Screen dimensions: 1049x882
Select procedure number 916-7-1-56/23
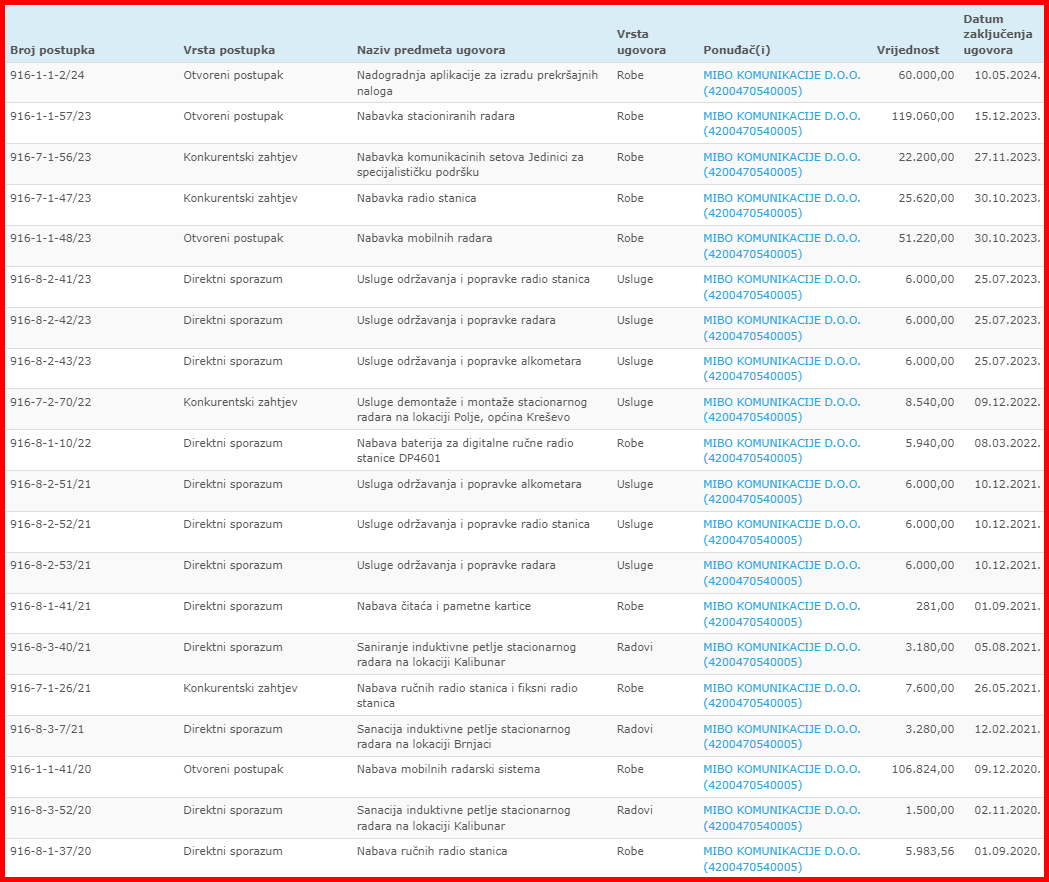coord(51,157)
